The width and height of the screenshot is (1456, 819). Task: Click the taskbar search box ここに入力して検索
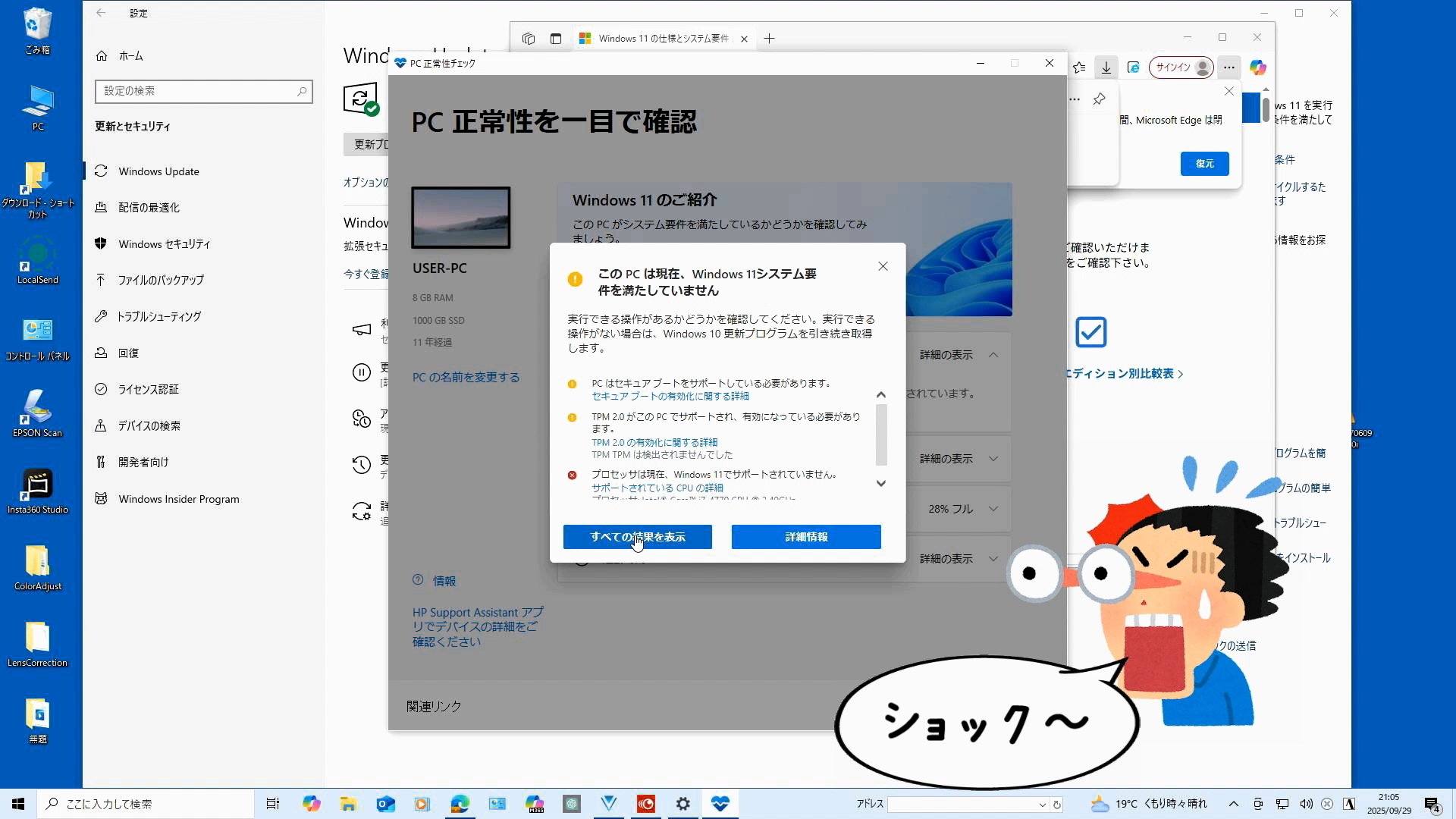[x=144, y=804]
